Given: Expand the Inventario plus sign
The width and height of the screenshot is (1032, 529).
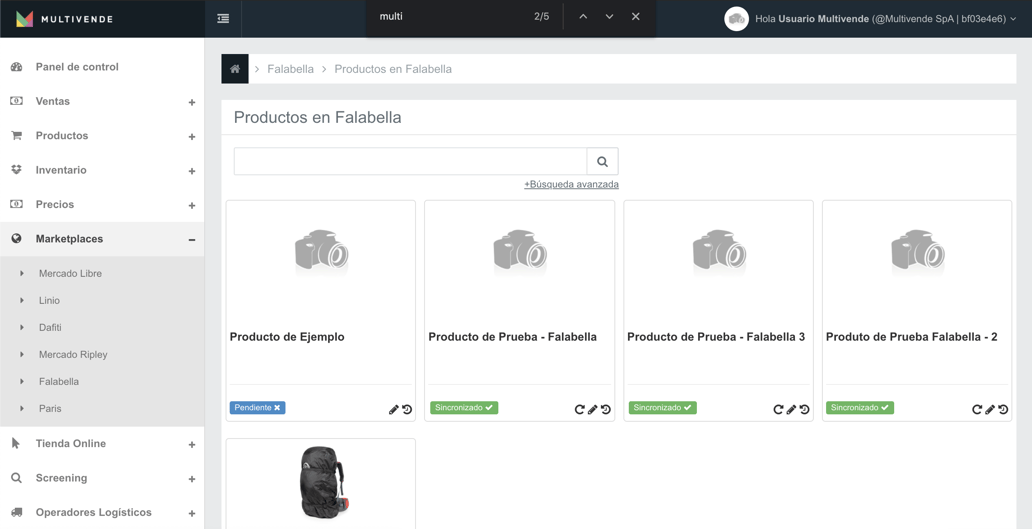Looking at the screenshot, I should click(192, 171).
